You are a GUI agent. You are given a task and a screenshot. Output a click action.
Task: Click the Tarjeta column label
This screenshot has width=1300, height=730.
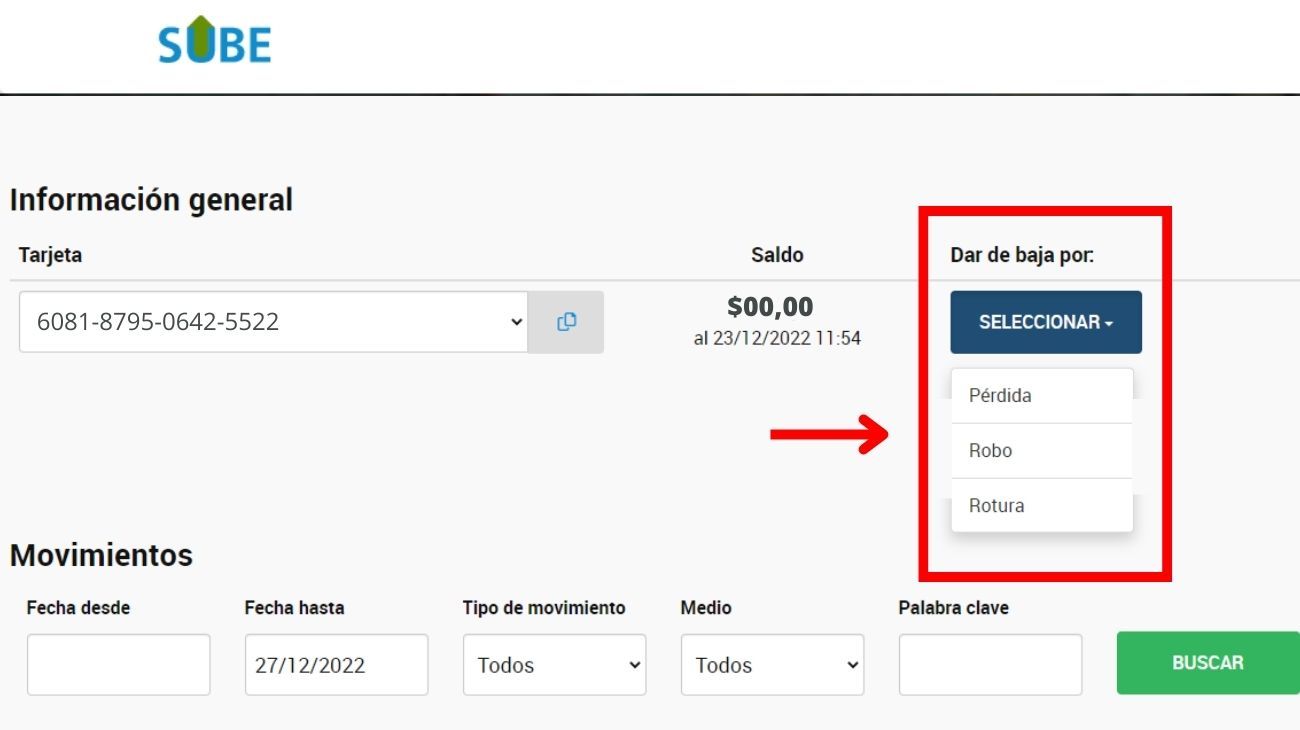coord(50,255)
